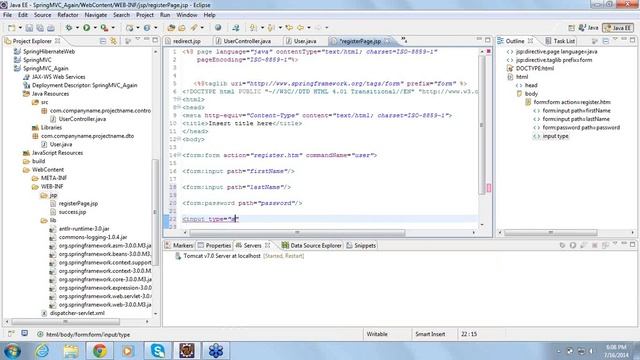Select form:password path=password in Outline
Viewport: 640px width, 360px height.
point(581,127)
